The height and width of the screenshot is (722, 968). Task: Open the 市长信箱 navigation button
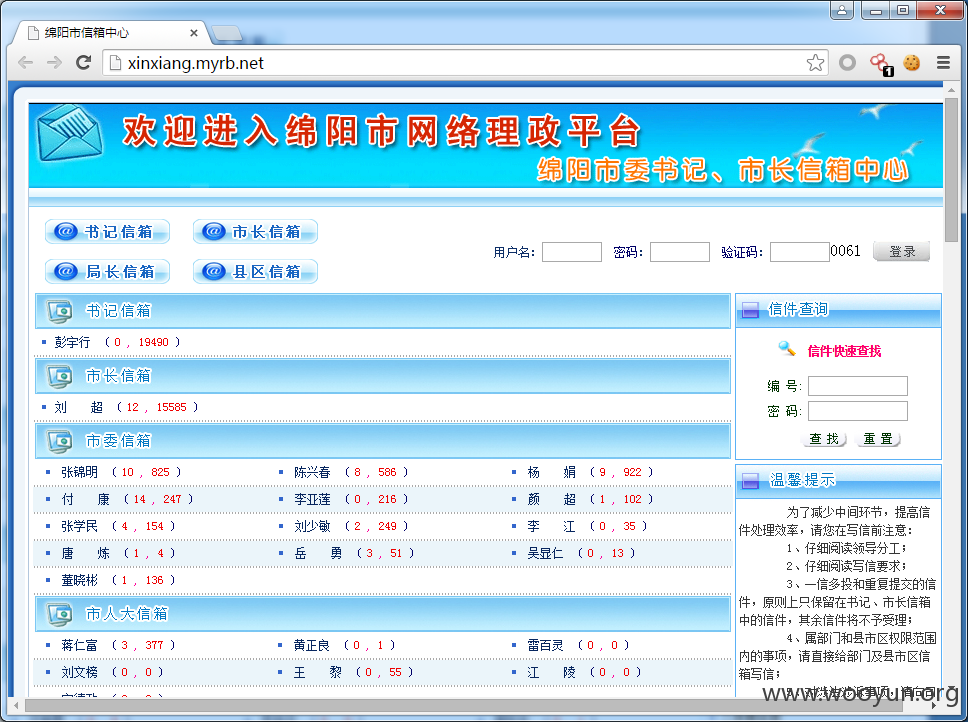256,231
